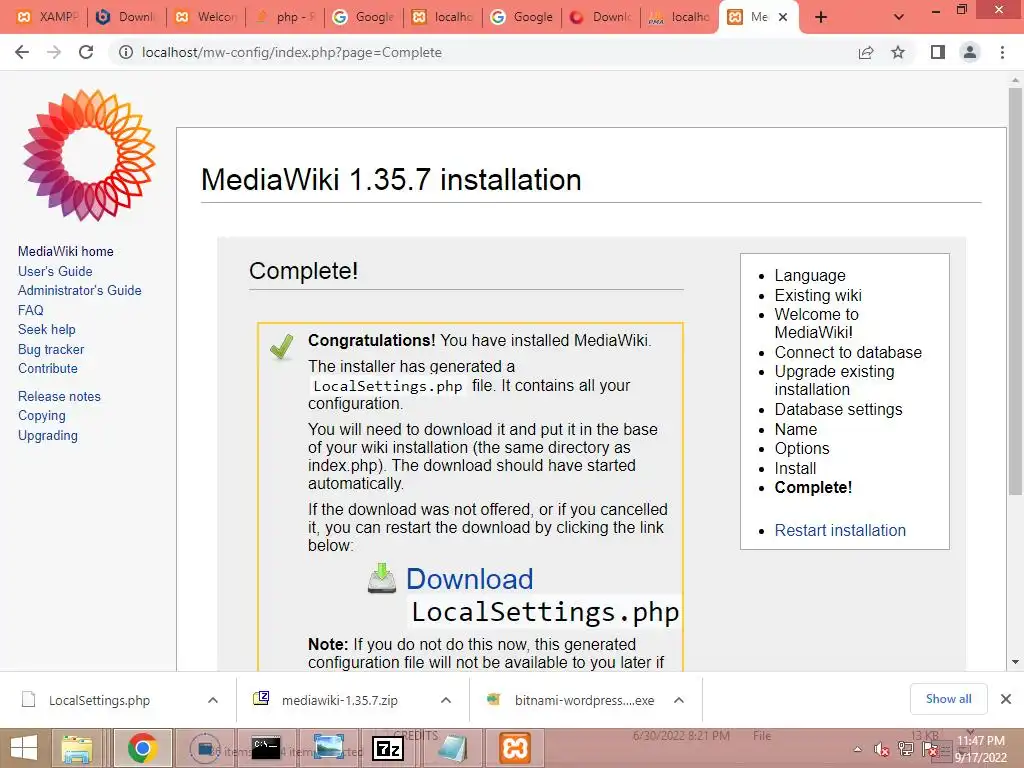
Task: Open the Bug tracker link
Action: point(51,349)
